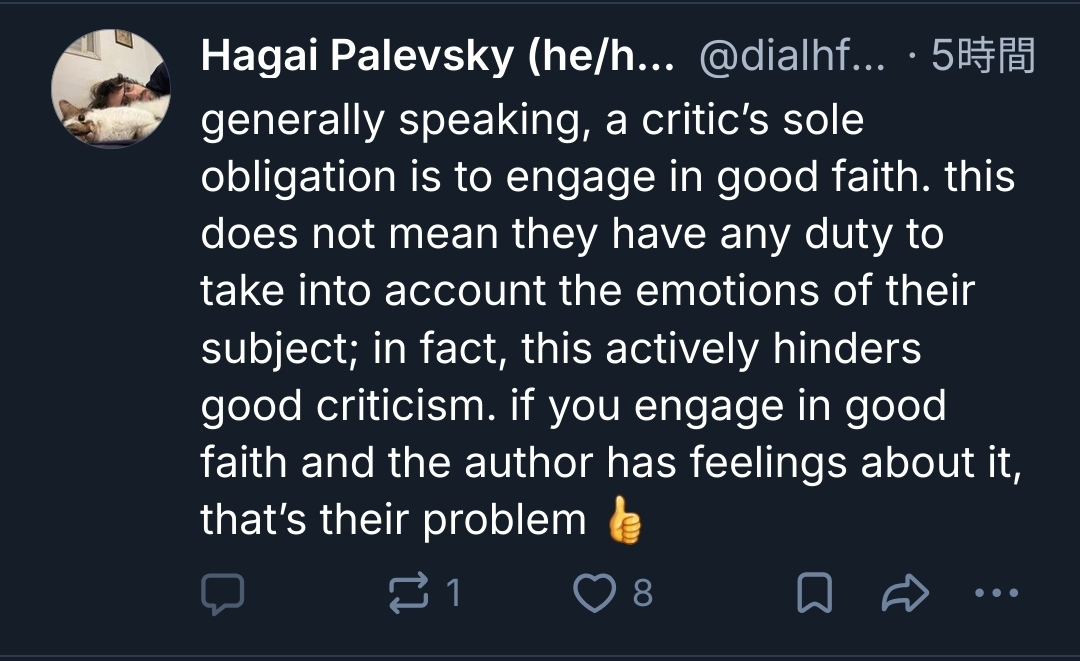Viewport: 1080px width, 661px height.
Task: Share the post using the arrow icon
Action: click(x=905, y=594)
